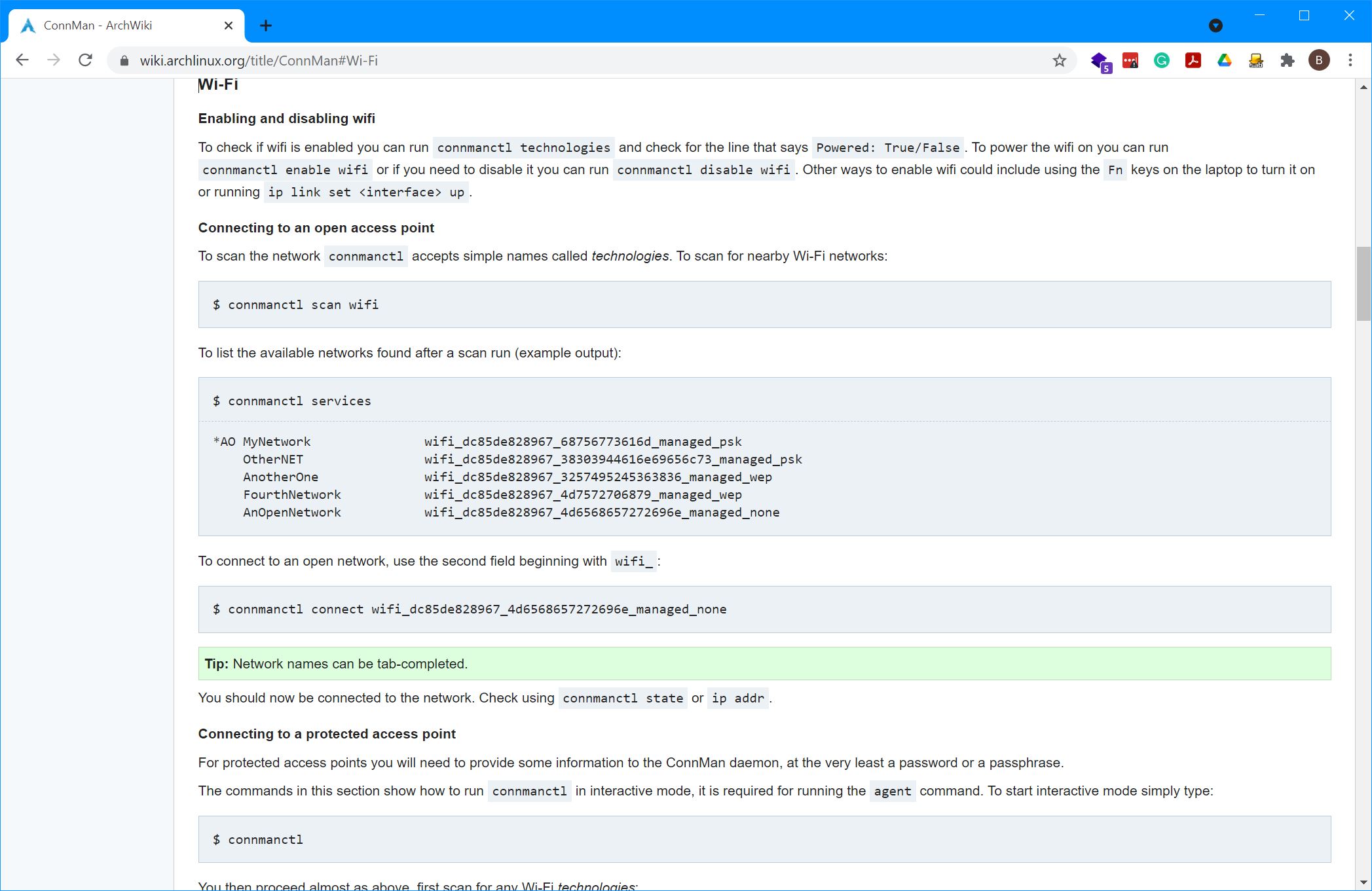Open the Adobe Acrobat extension icon
Viewport: 1372px width, 891px height.
pos(1193,61)
